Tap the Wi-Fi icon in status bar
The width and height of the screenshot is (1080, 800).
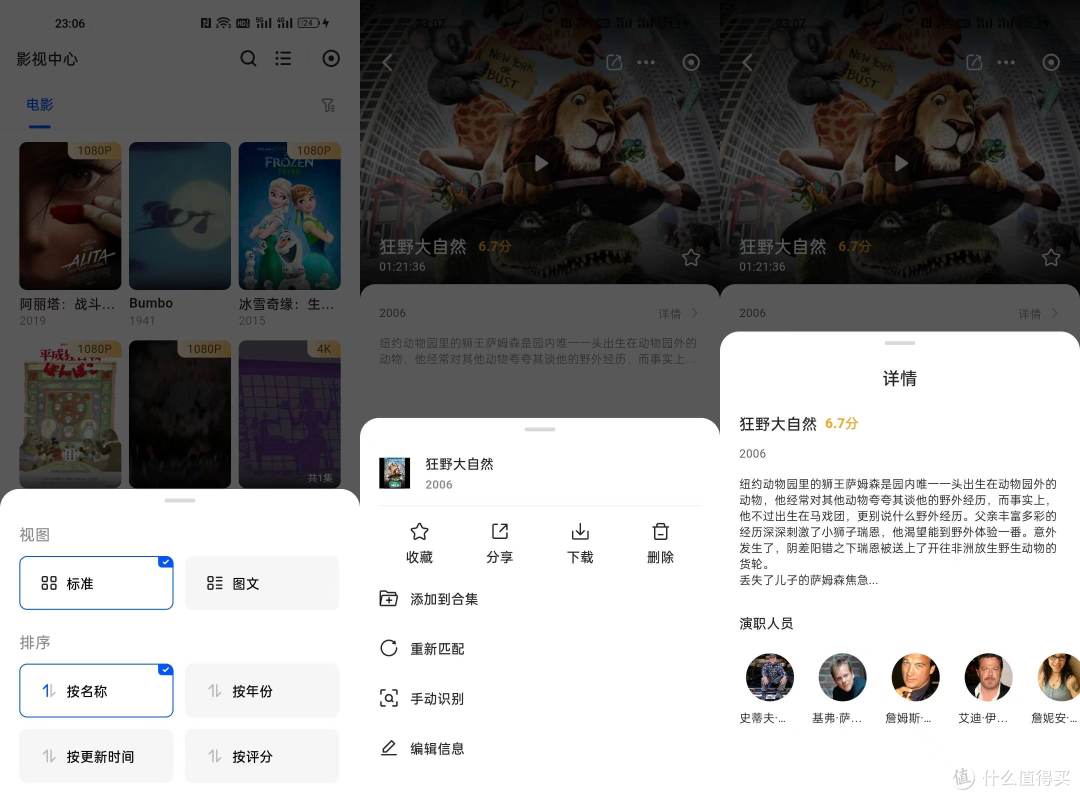[x=223, y=23]
